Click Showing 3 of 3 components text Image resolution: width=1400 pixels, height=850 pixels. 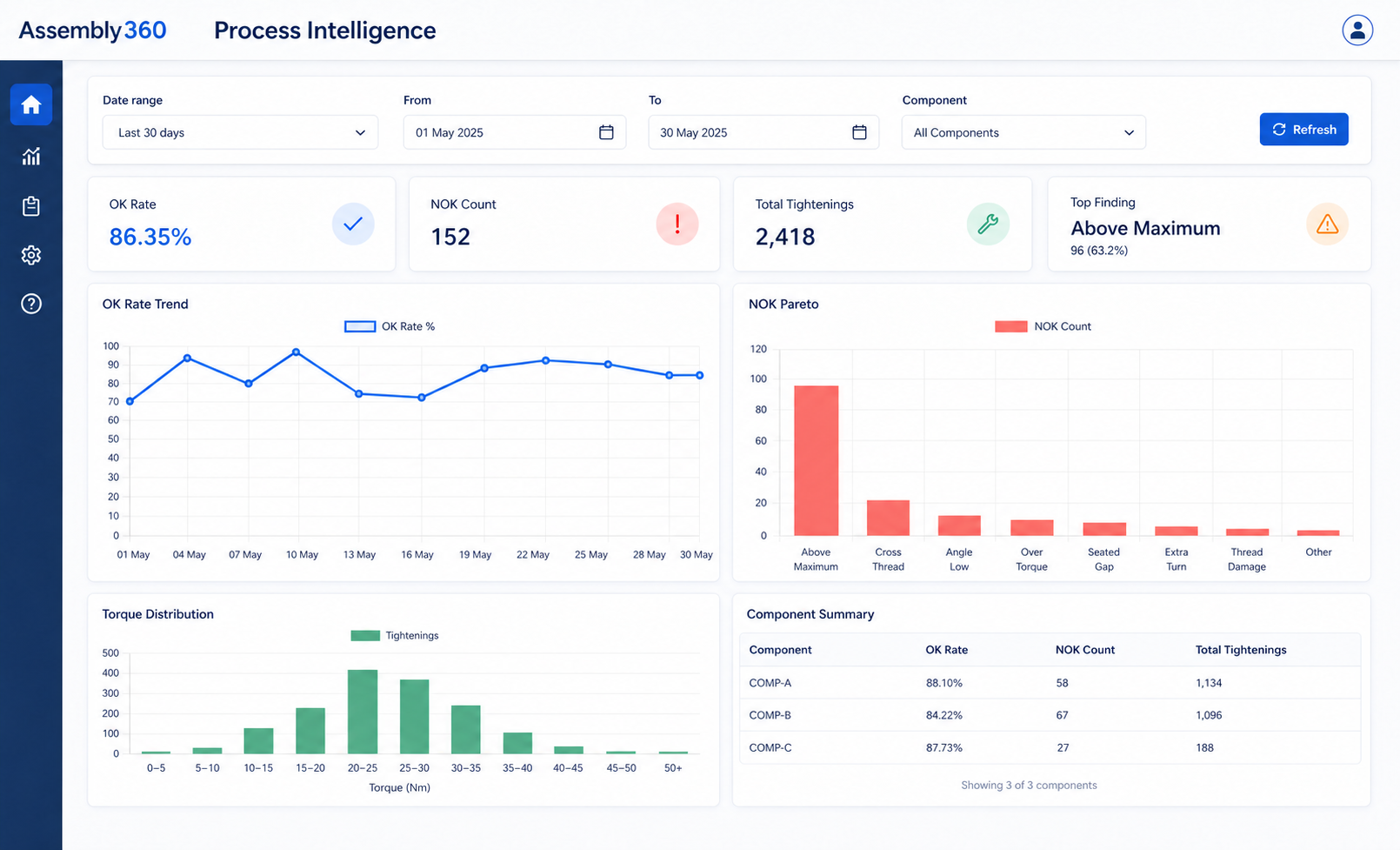(1029, 786)
